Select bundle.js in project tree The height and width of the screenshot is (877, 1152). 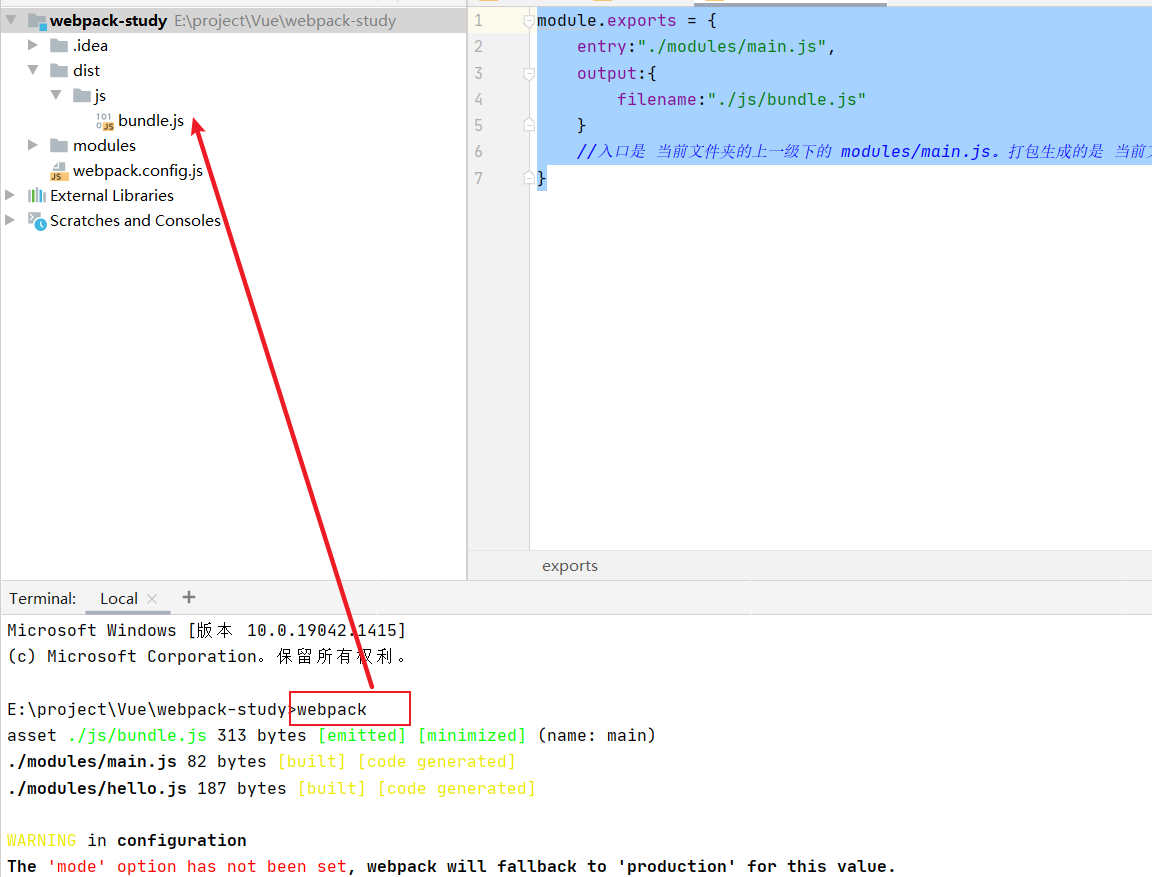point(151,120)
